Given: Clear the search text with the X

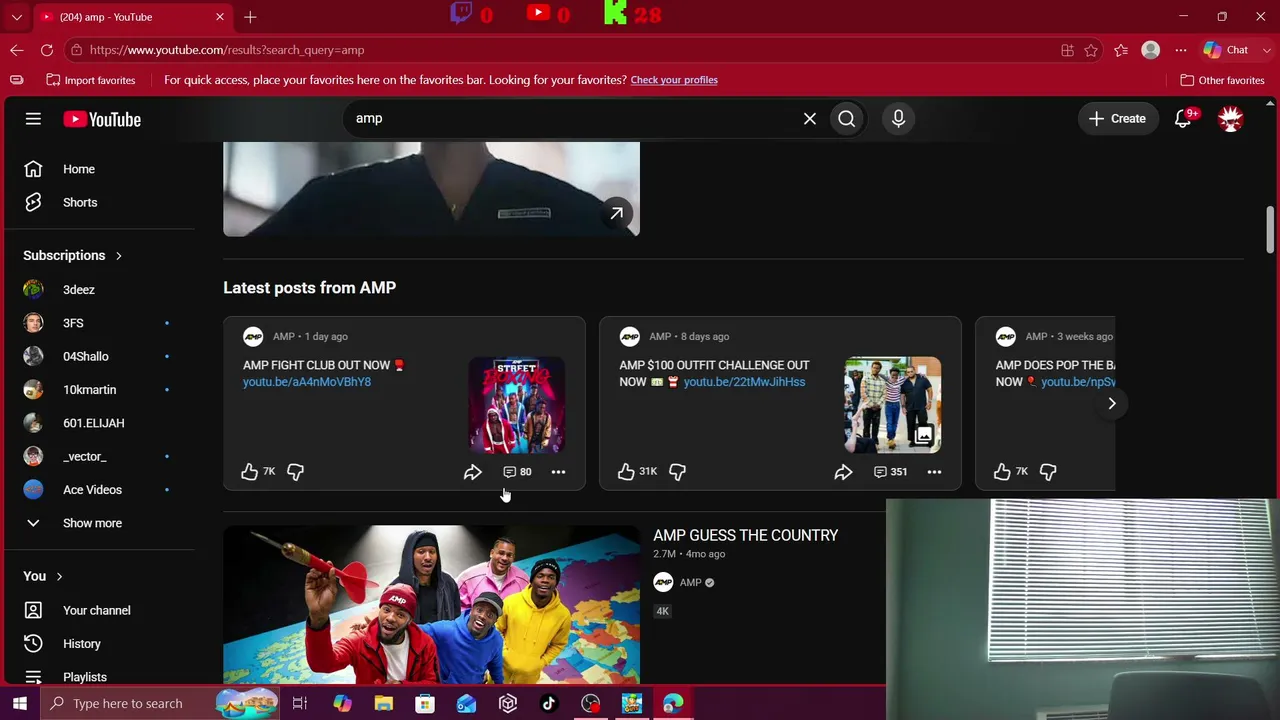Looking at the screenshot, I should point(810,119).
